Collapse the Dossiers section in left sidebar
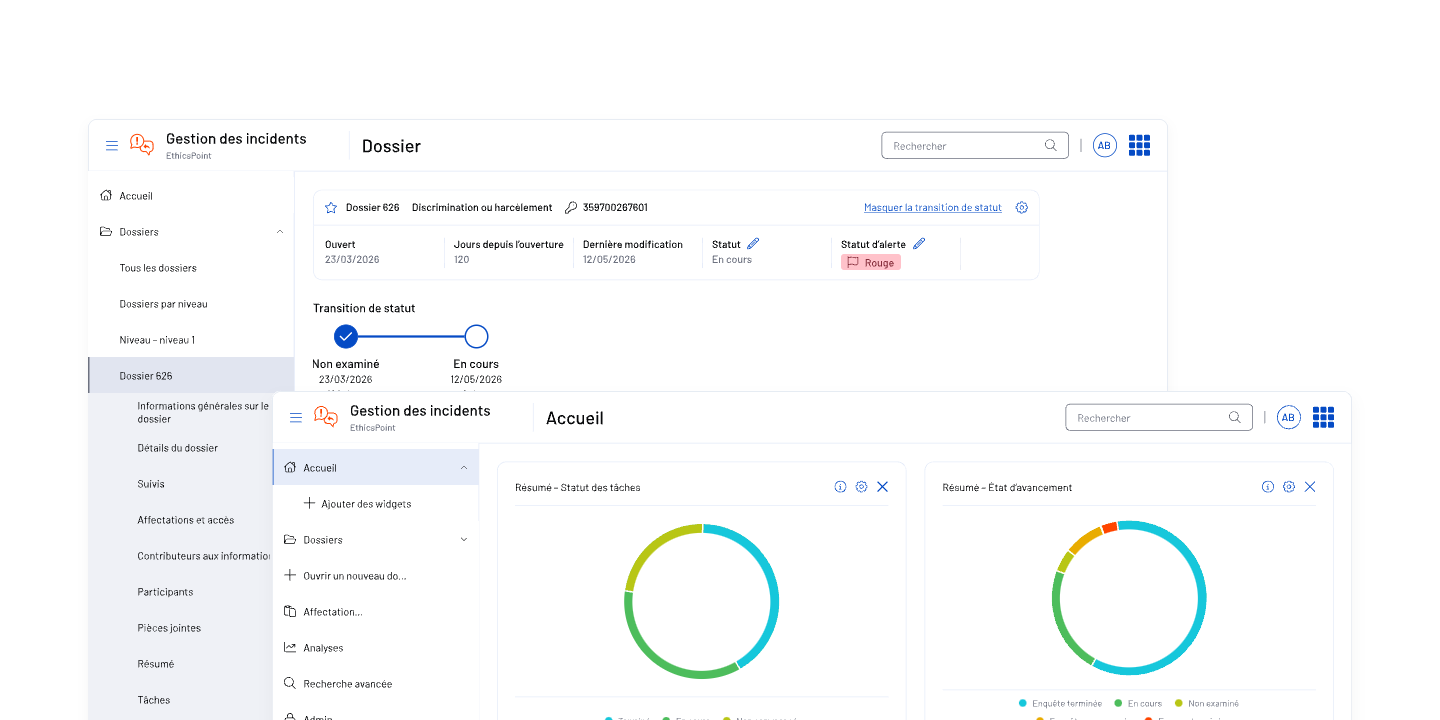The height and width of the screenshot is (720, 1440). tap(279, 232)
